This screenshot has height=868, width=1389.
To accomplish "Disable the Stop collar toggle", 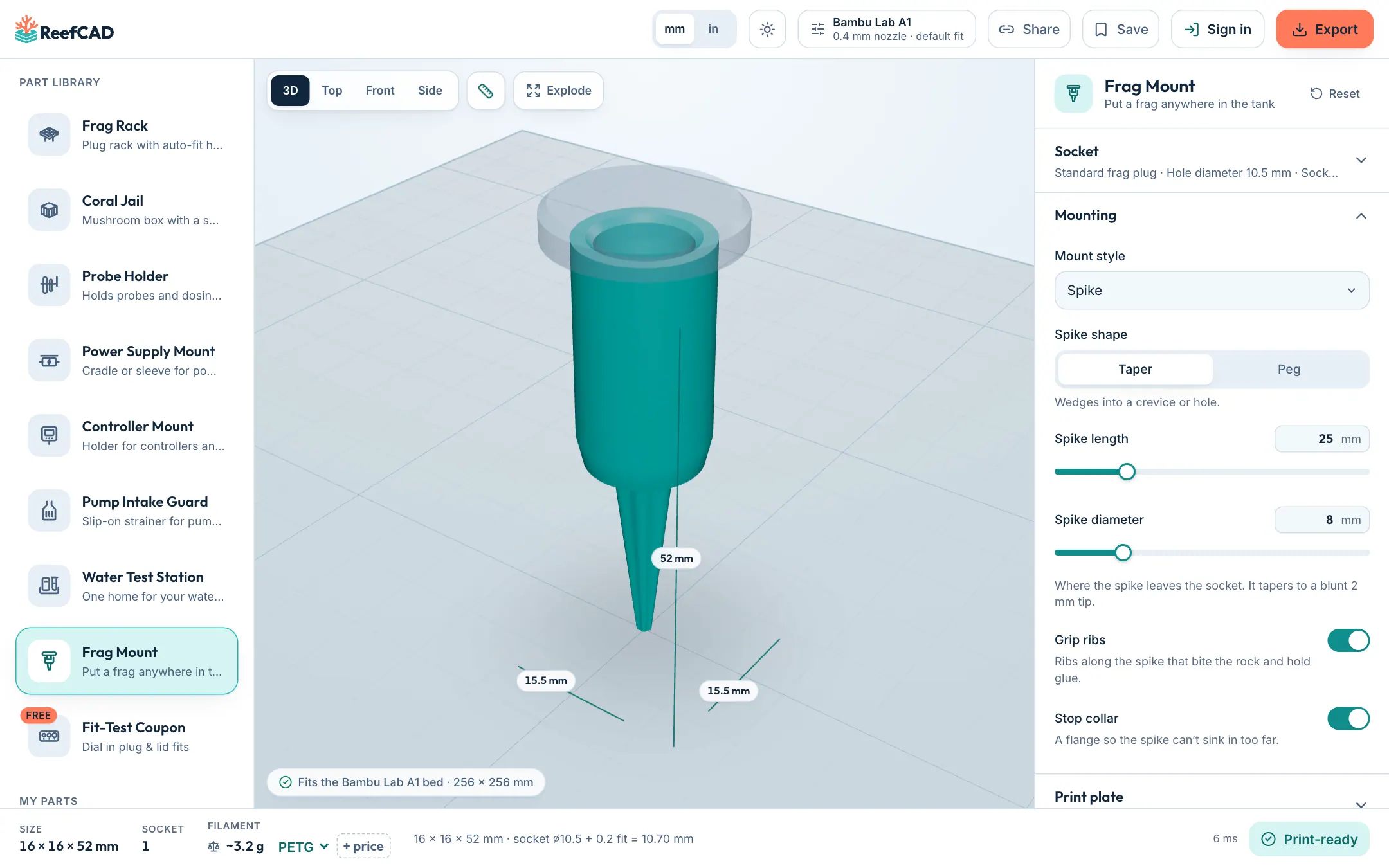I will [x=1348, y=719].
